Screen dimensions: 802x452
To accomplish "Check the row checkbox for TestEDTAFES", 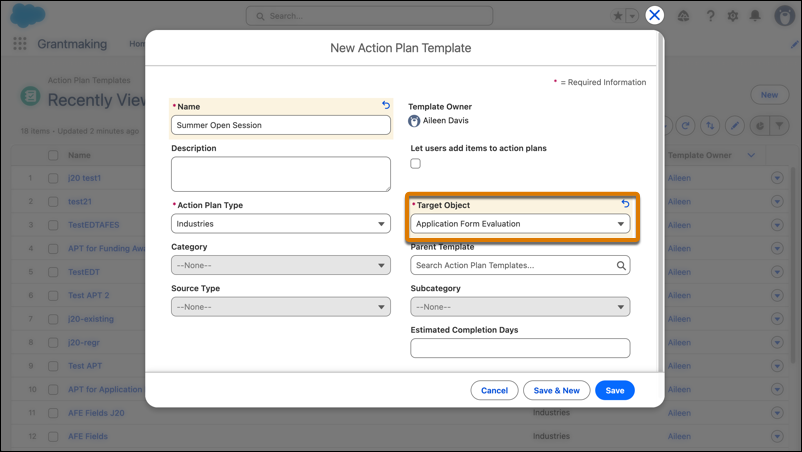I will tap(53, 225).
